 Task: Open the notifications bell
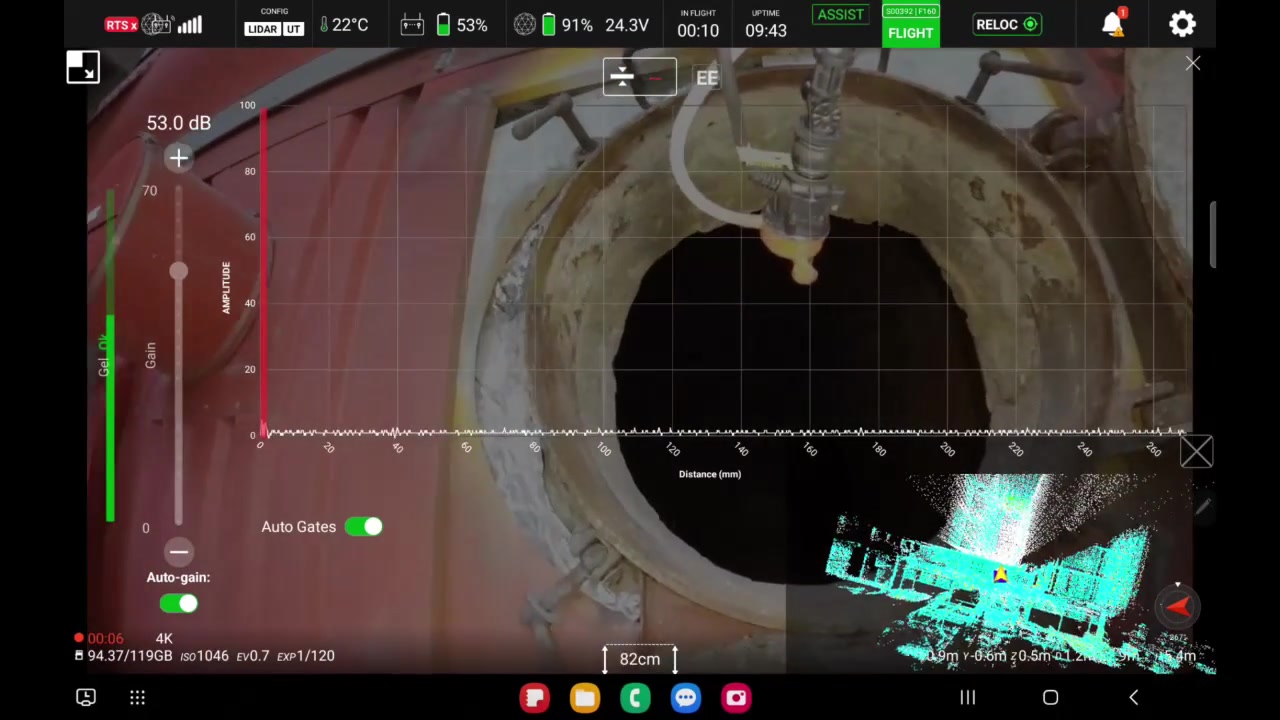point(1113,24)
